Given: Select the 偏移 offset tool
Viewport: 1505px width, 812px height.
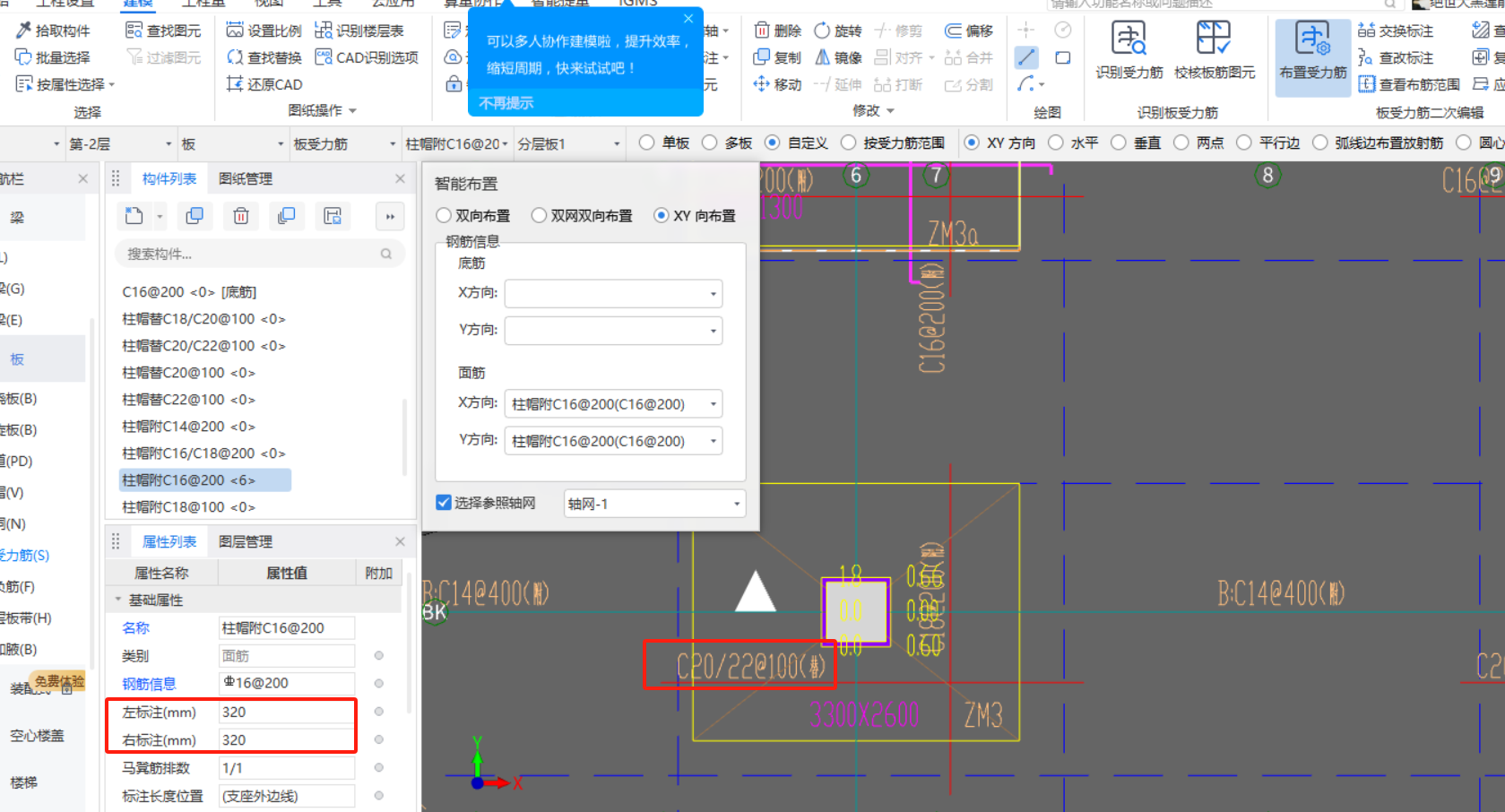Looking at the screenshot, I should tap(969, 30).
